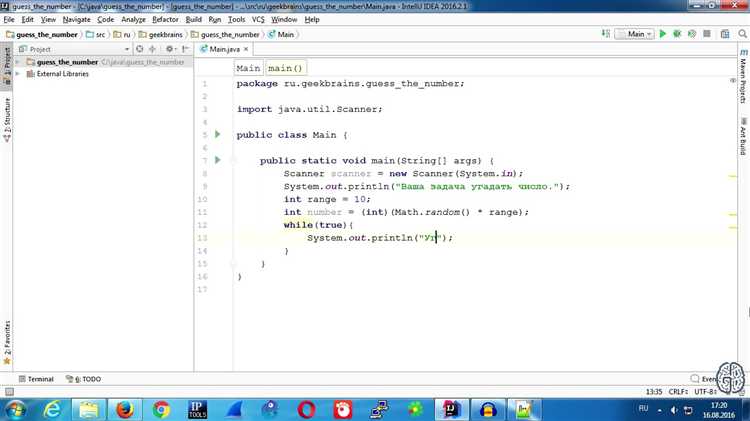Viewport: 750px width, 421px height.
Task: Close the Main.java editor tab
Action: pyautogui.click(x=246, y=49)
